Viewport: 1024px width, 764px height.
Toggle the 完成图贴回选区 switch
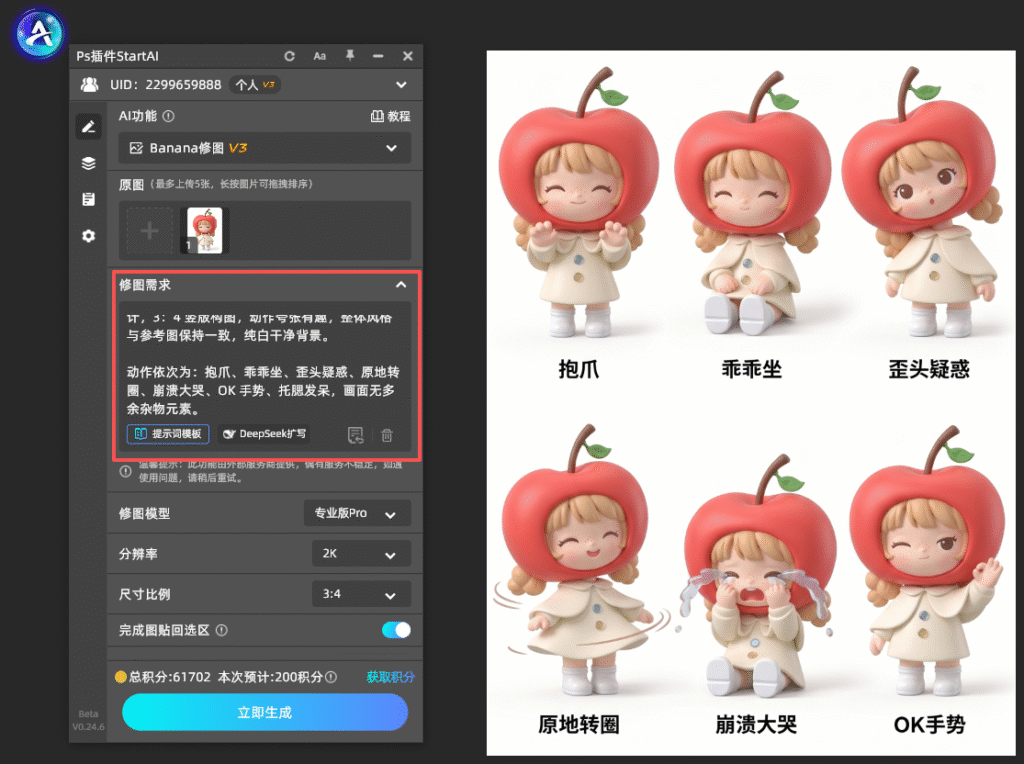point(396,630)
